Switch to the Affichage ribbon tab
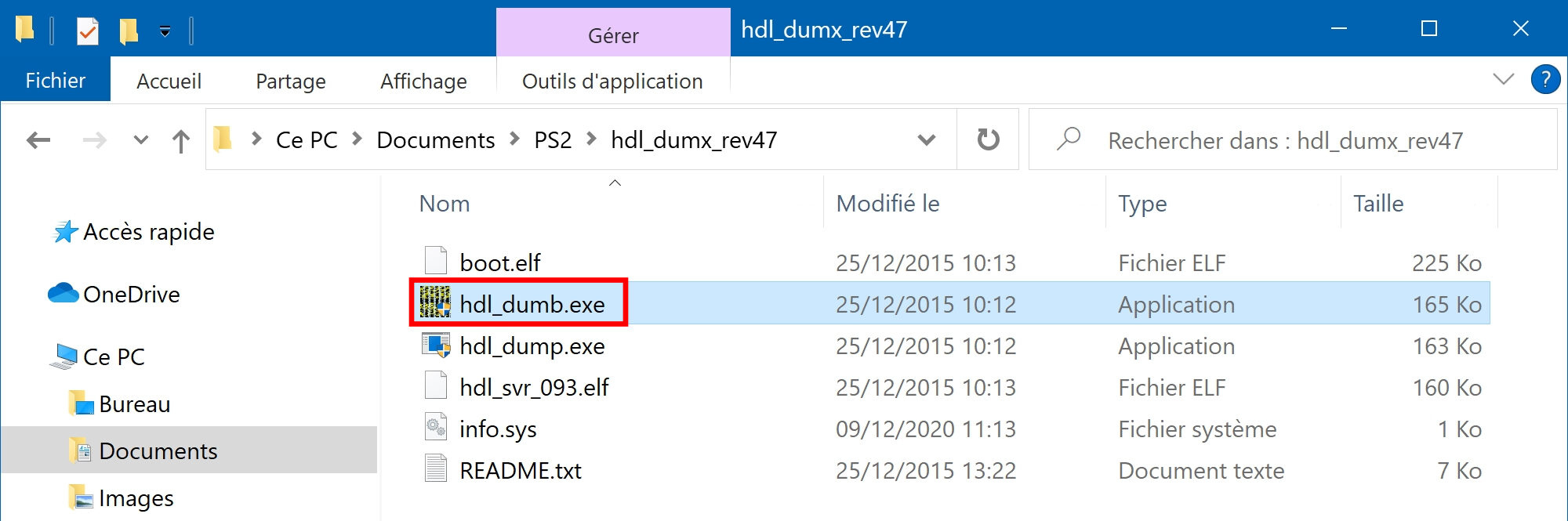Viewport: 1568px width, 521px height. 423,81
